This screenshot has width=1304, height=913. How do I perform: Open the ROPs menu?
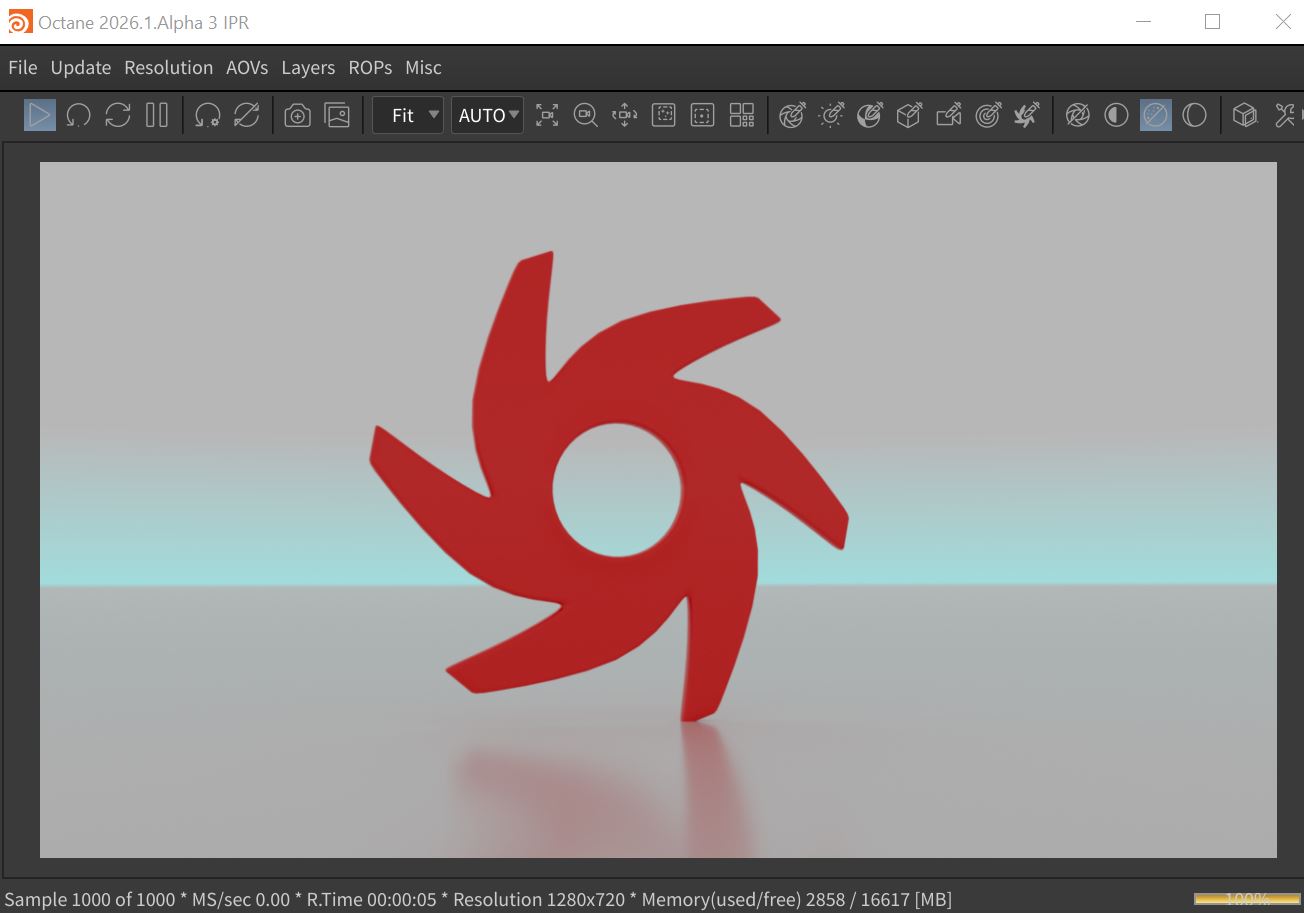click(x=370, y=67)
